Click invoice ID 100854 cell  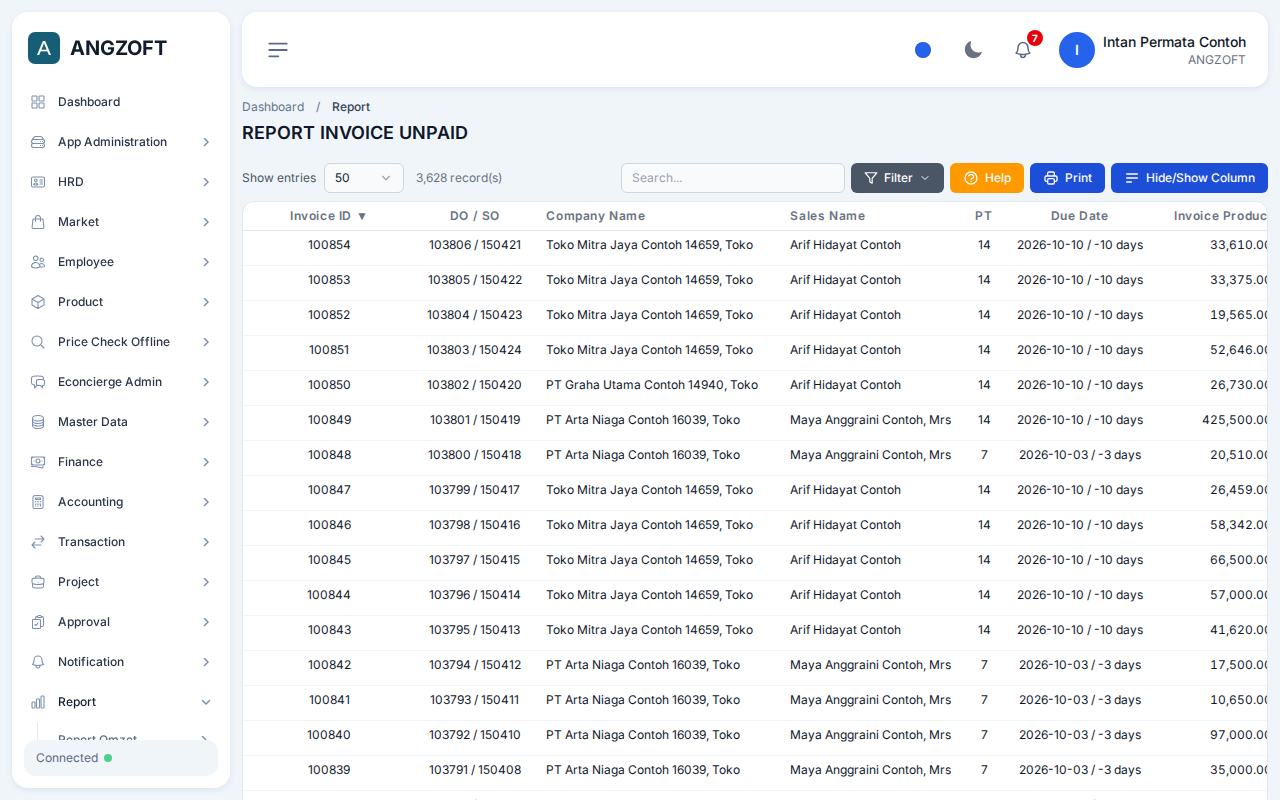pyautogui.click(x=329, y=245)
